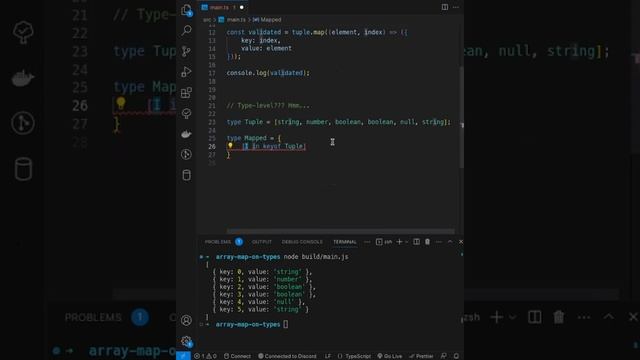Close main.ts tab via unsaved dot
Screen dimensions: 640x360
(x=242, y=7)
